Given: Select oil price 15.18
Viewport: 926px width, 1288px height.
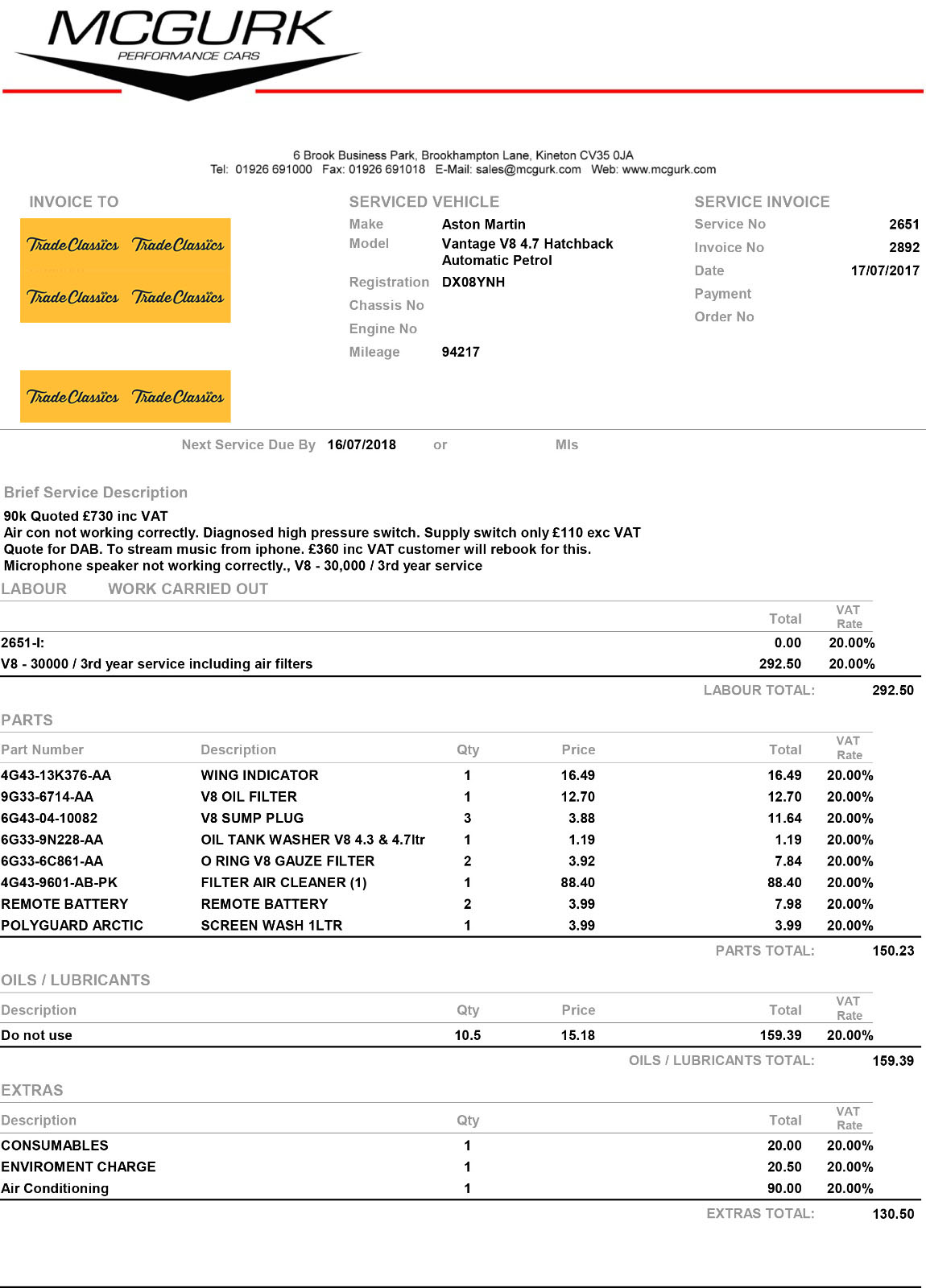Looking at the screenshot, I should (578, 1036).
